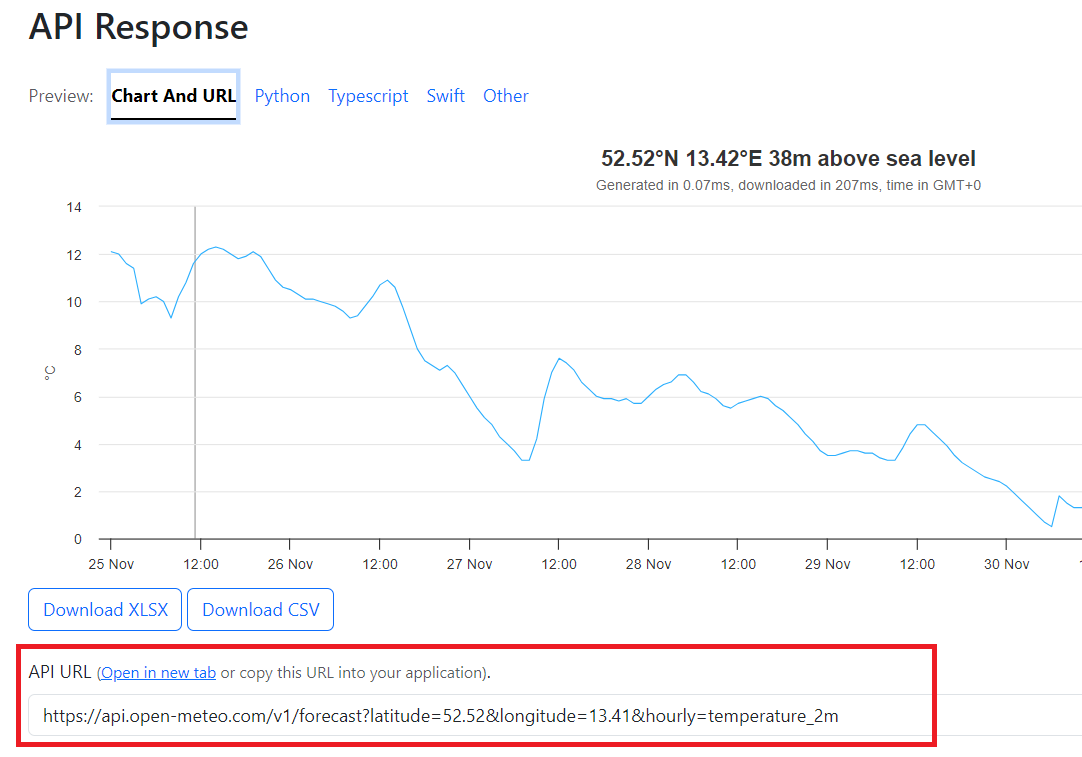This screenshot has width=1082, height=757.
Task: Select the 26 Nov axis label
Action: [x=290, y=564]
